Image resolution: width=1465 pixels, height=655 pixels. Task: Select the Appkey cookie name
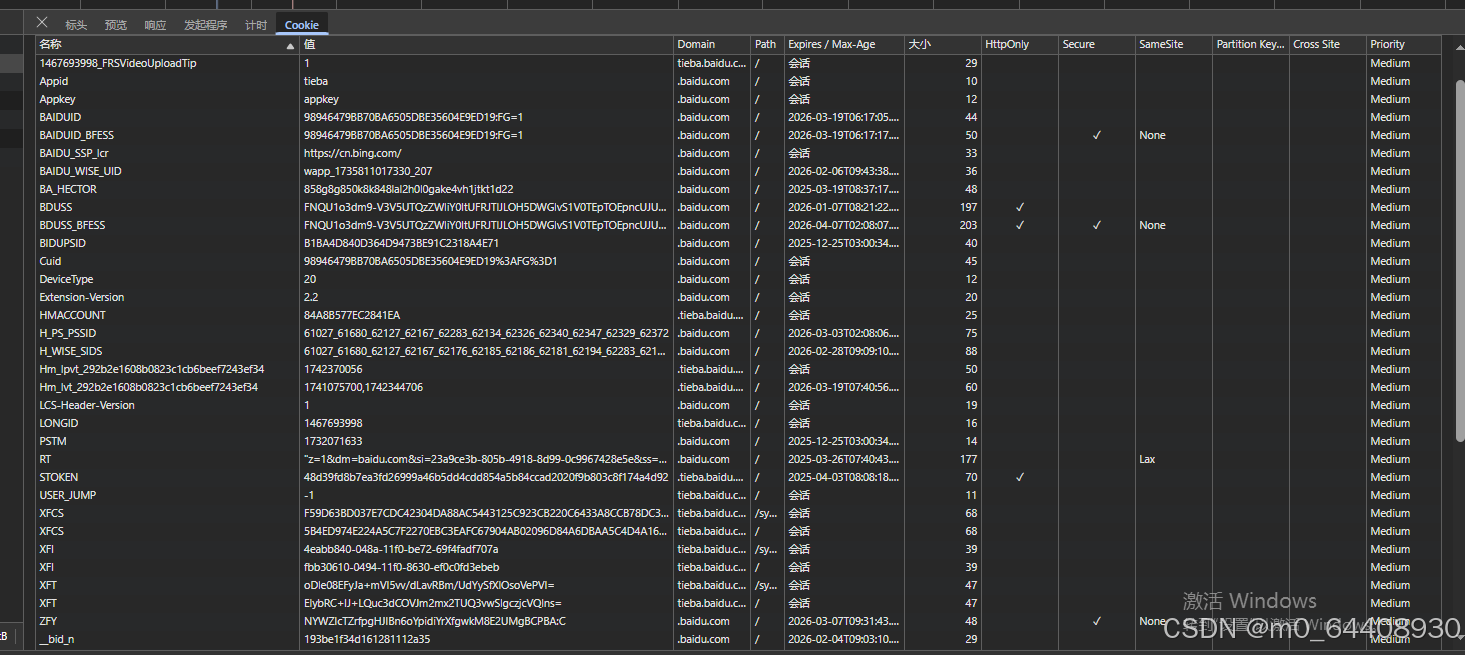pyautogui.click(x=57, y=99)
